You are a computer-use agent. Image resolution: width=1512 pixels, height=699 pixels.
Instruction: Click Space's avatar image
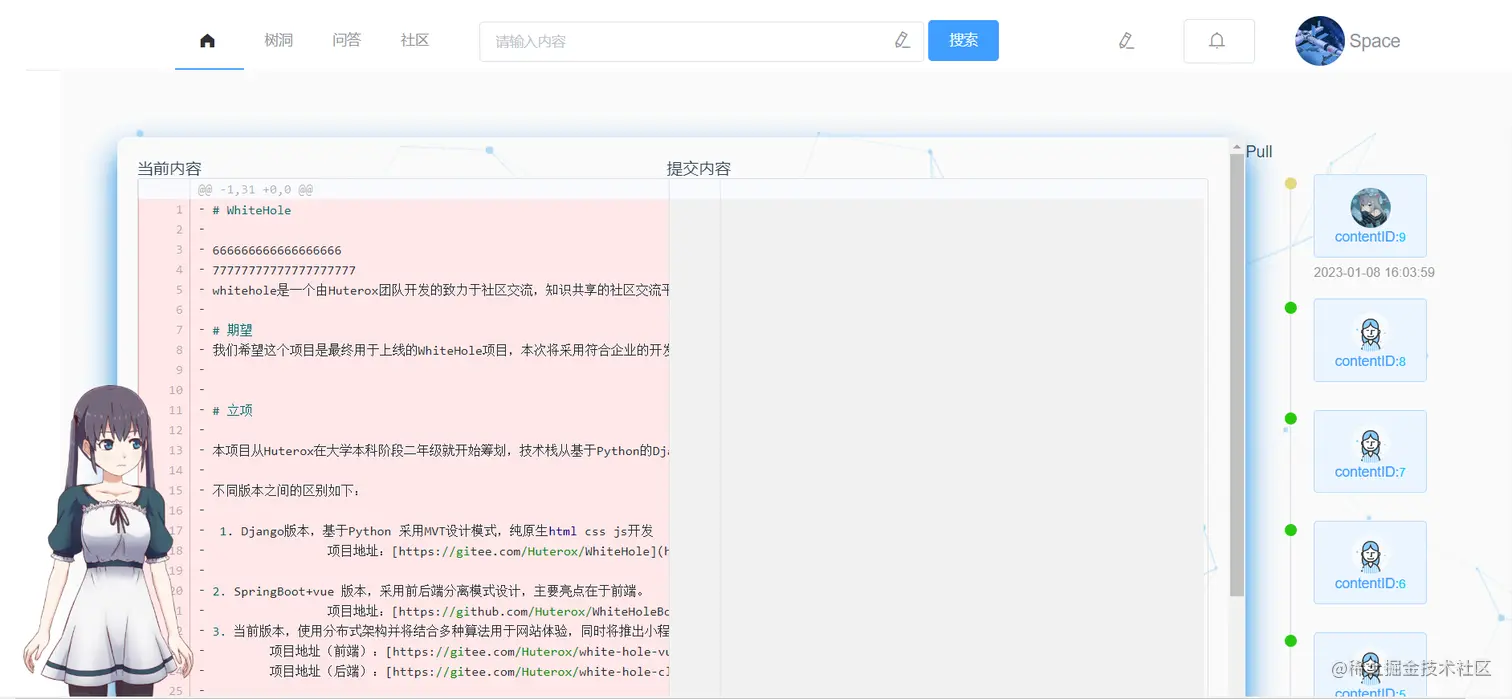click(1320, 41)
